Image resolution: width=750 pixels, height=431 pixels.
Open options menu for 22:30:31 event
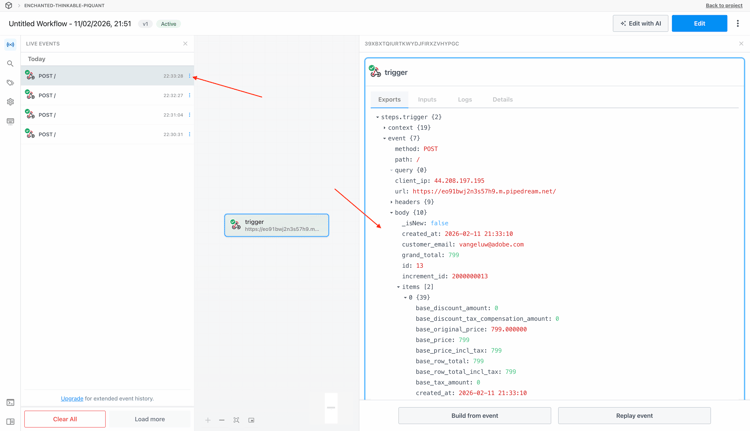[189, 134]
